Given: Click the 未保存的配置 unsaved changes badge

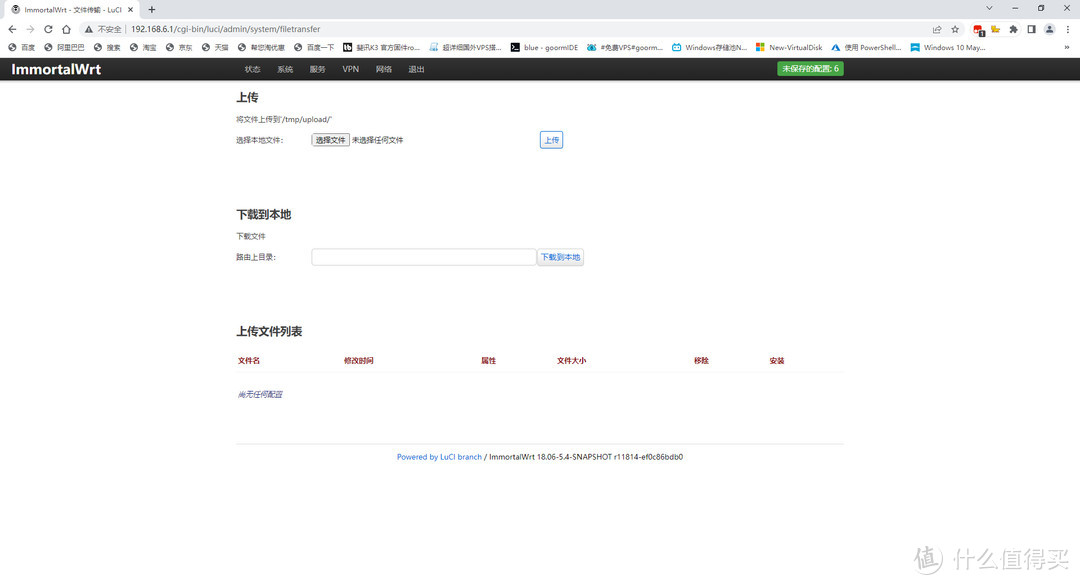Looking at the screenshot, I should [x=810, y=69].
